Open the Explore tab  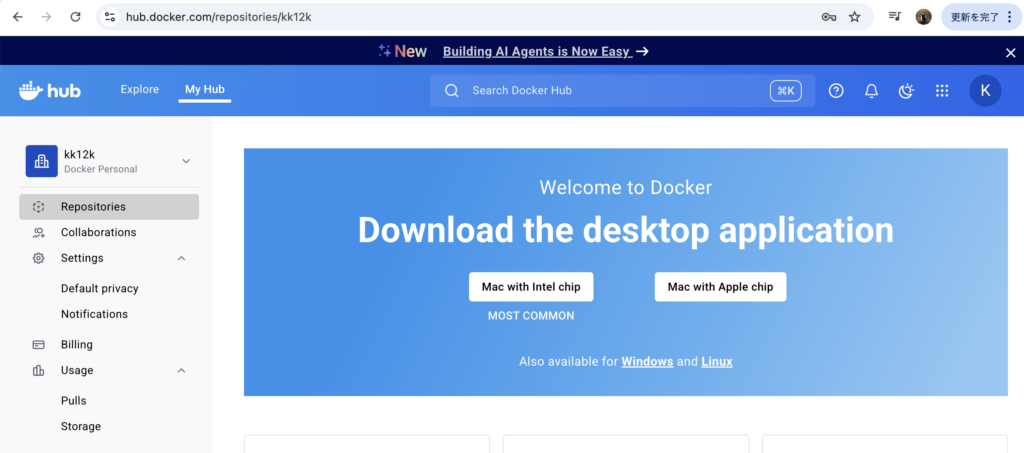tap(140, 89)
